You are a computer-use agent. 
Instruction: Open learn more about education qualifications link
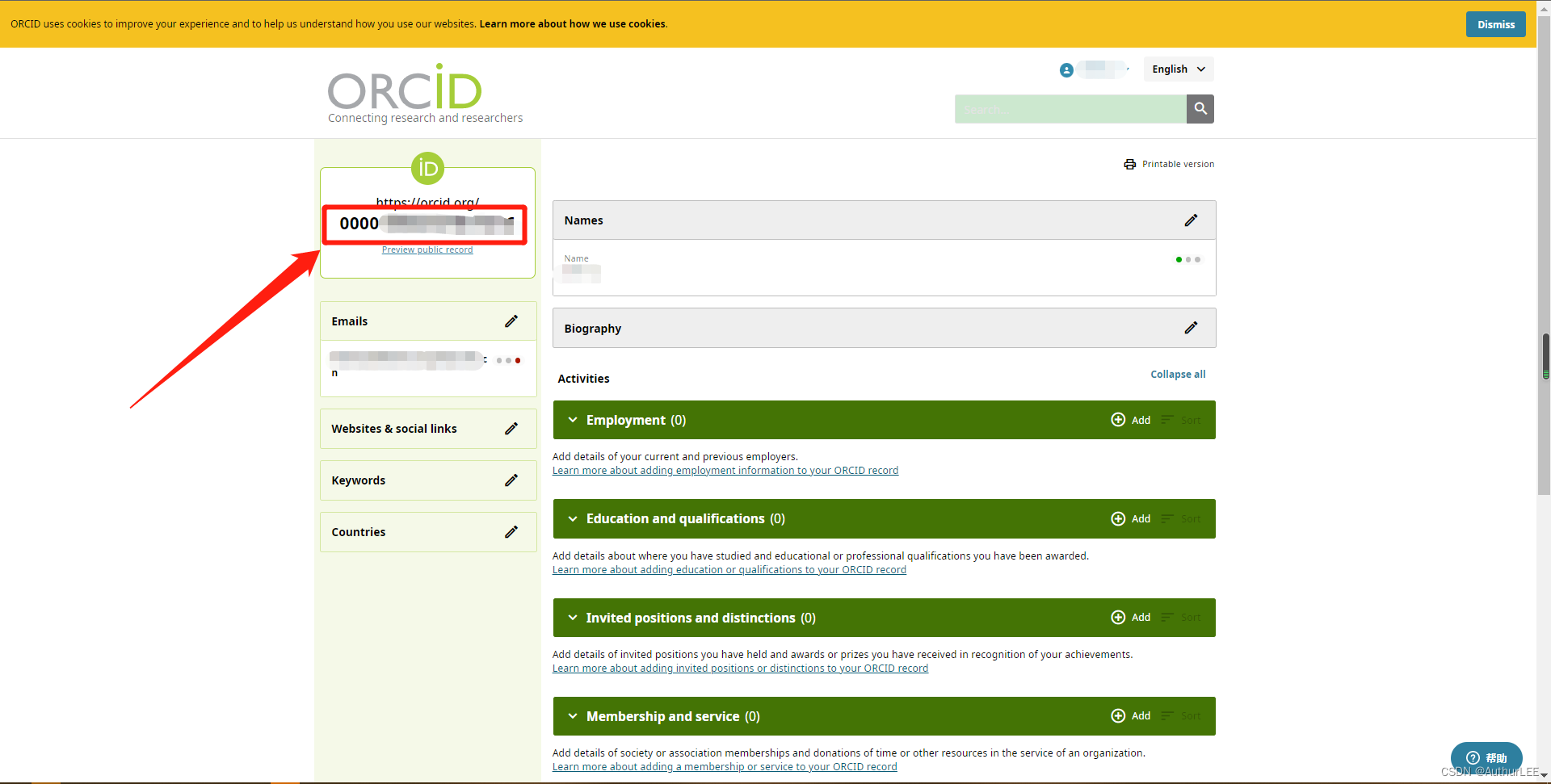tap(729, 570)
